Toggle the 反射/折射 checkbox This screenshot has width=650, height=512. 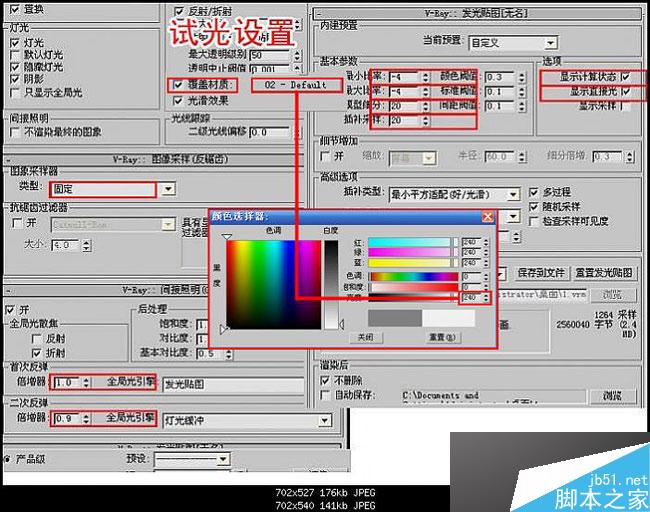(179, 11)
